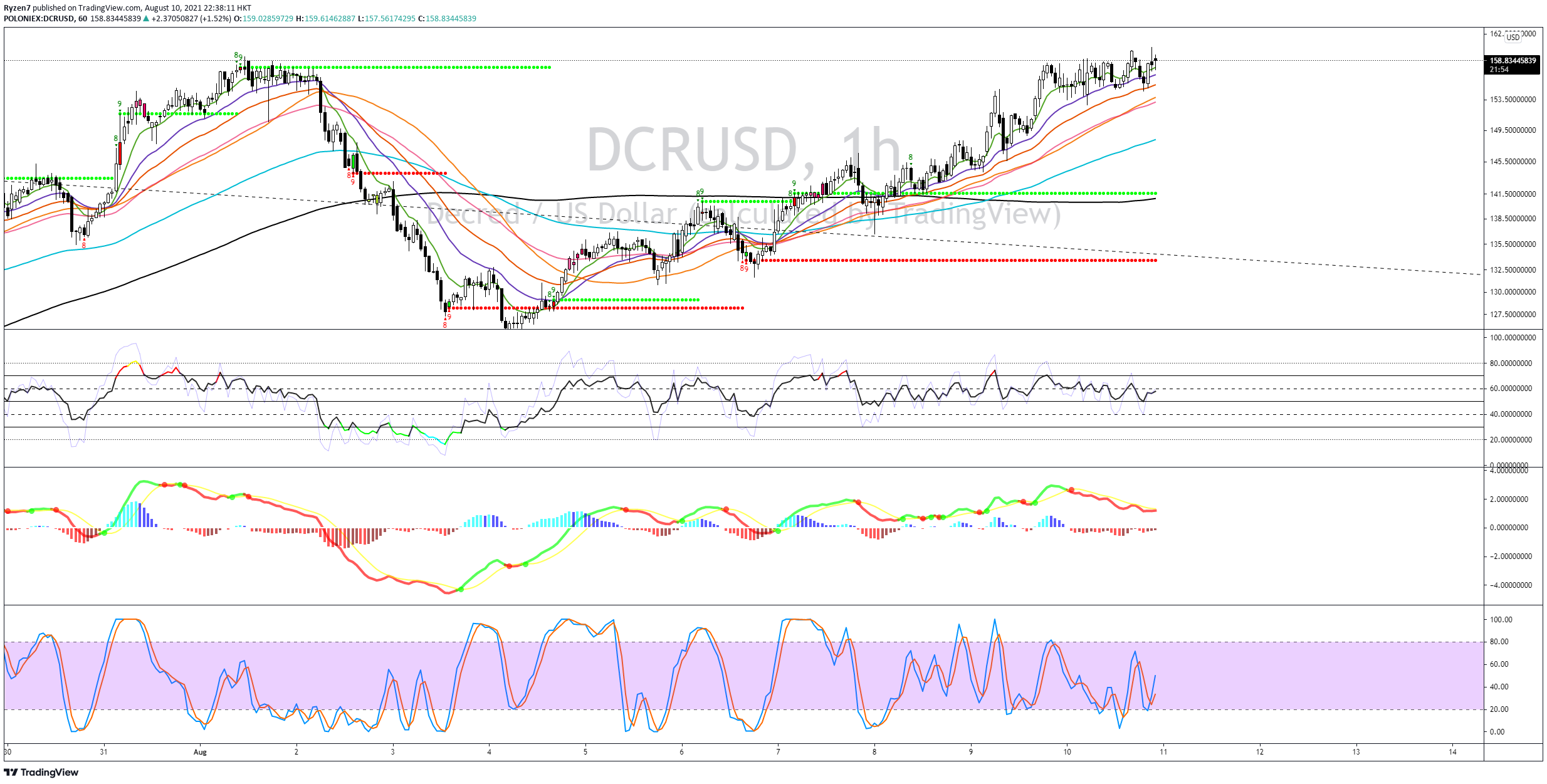Click stochastic pane axis label 40.00
This screenshot has width=1547, height=784.
tap(1500, 687)
